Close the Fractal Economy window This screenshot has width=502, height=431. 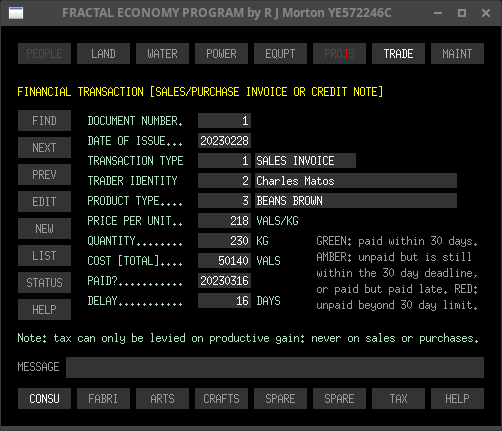[x=486, y=13]
